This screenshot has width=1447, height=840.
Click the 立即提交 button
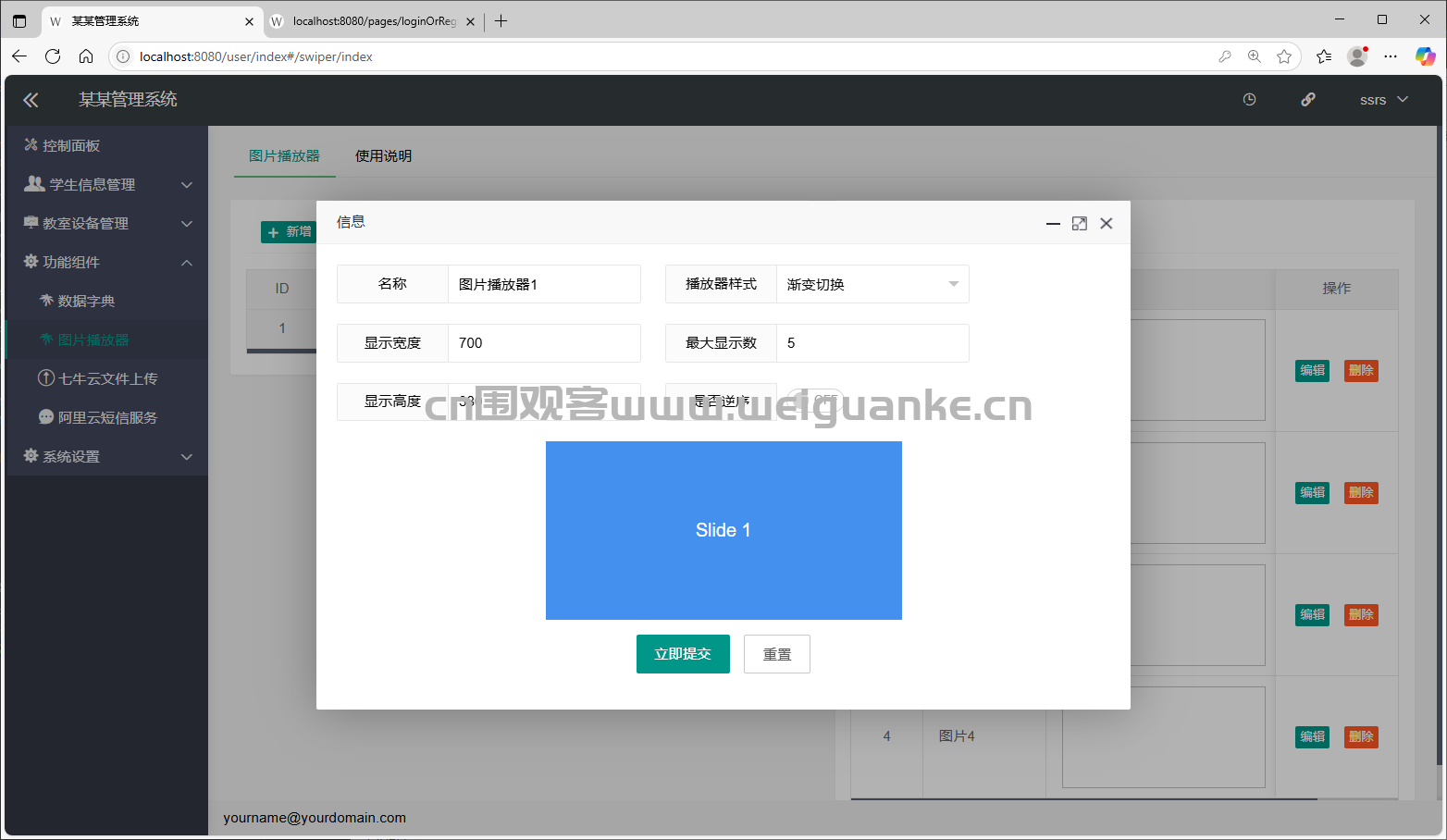pos(683,654)
